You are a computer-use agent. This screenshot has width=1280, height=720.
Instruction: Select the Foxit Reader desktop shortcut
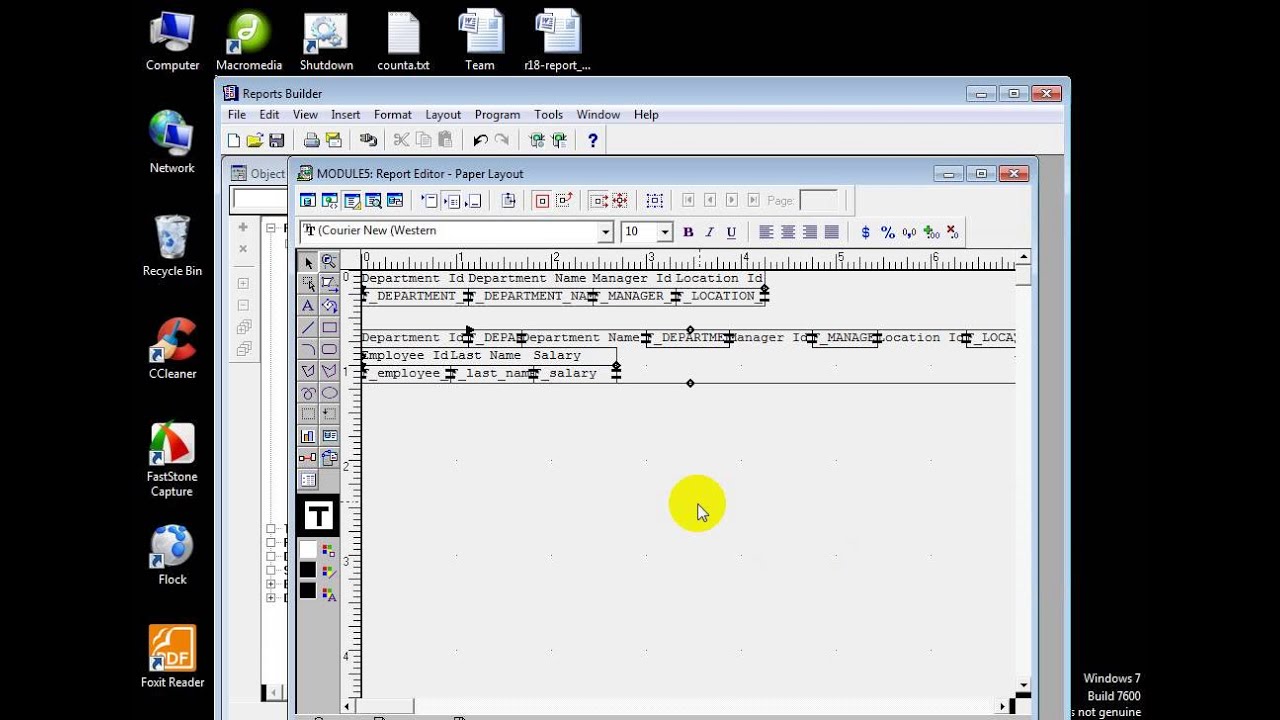tap(172, 657)
